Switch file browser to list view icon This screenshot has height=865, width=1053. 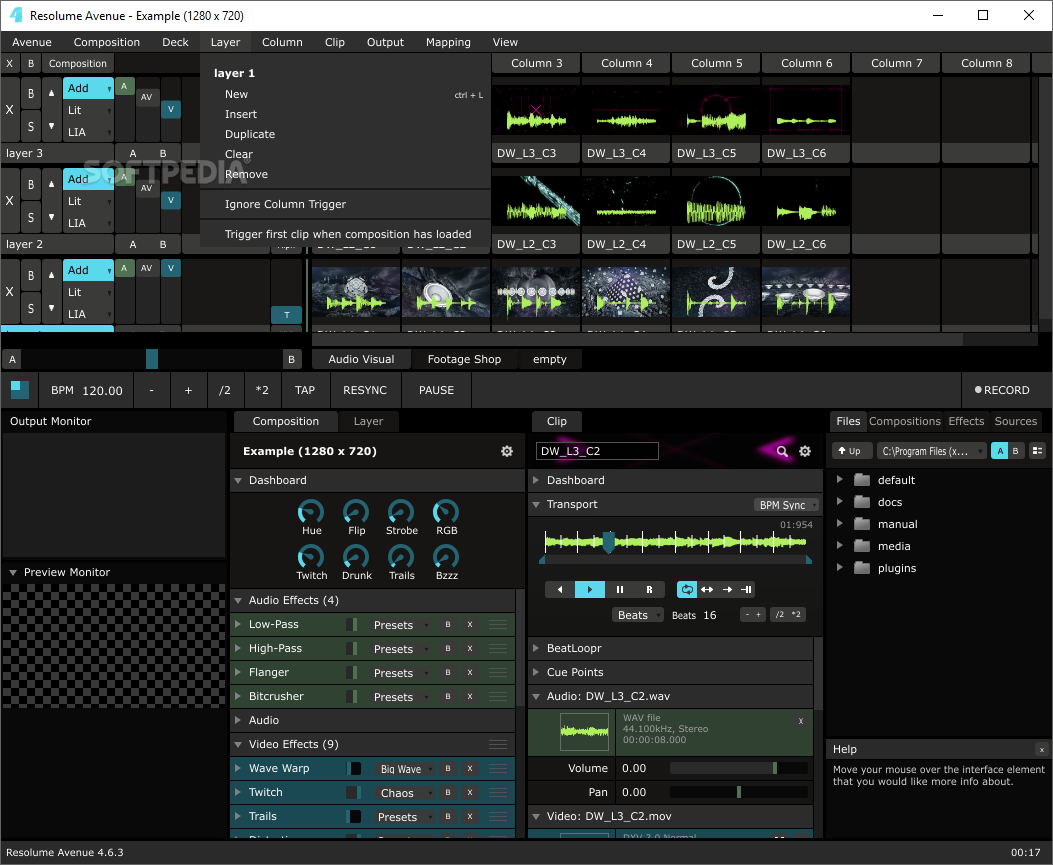(x=1038, y=451)
